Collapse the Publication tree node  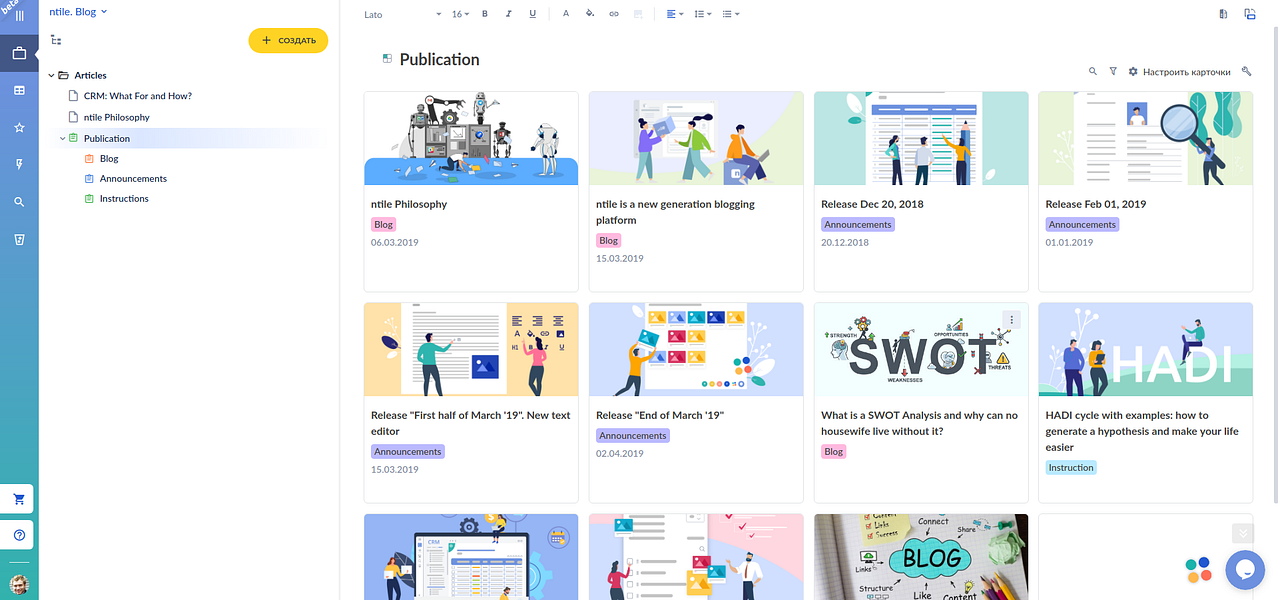tap(62, 139)
